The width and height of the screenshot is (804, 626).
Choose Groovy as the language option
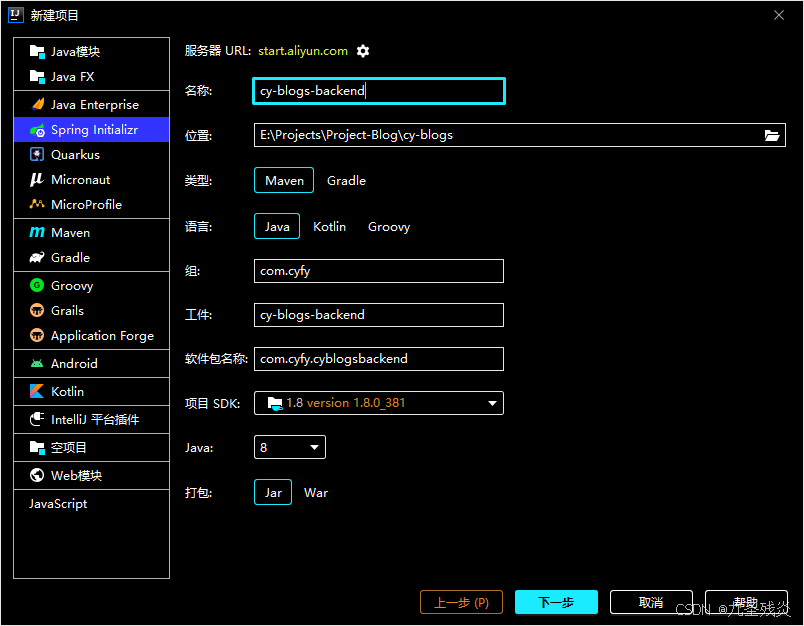coord(389,227)
